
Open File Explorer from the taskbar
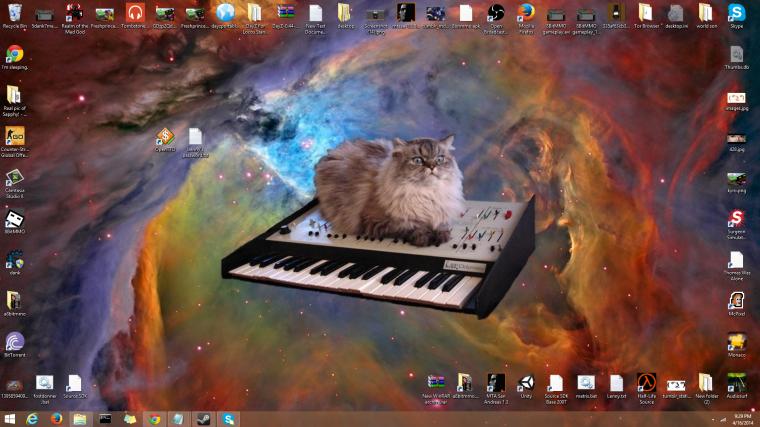[x=80, y=419]
